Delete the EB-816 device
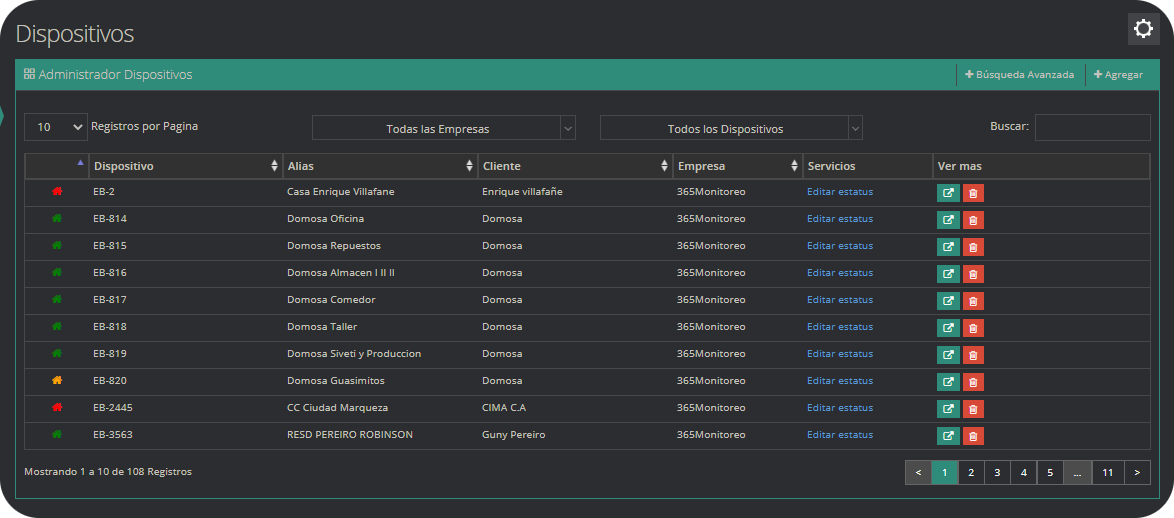This screenshot has width=1174, height=518. coord(973,274)
